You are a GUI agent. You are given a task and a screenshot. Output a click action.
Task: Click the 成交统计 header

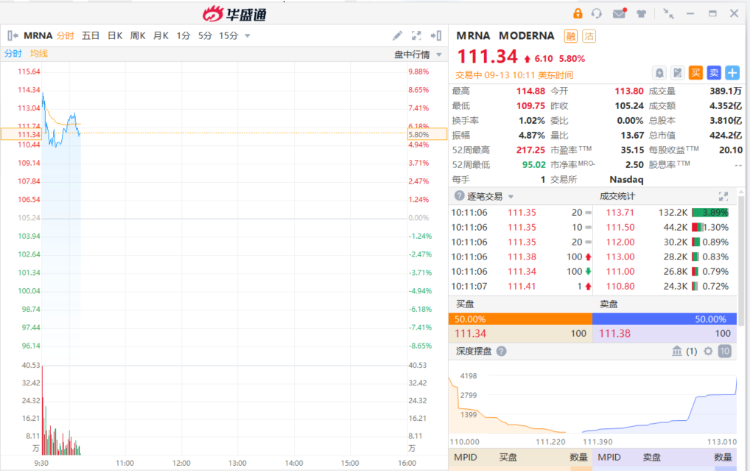(x=617, y=196)
